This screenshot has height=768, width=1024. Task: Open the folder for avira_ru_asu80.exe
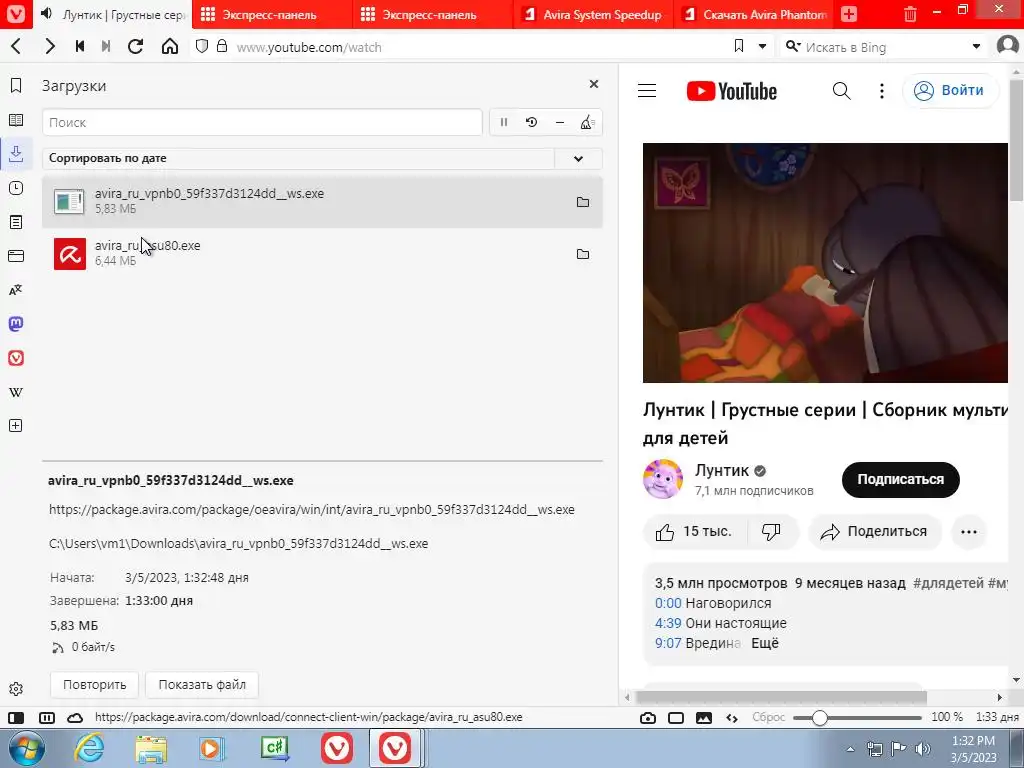(583, 254)
